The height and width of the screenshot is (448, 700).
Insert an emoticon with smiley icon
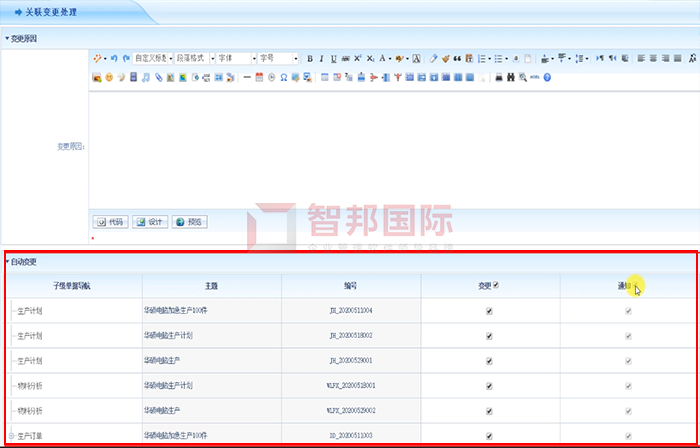109,77
